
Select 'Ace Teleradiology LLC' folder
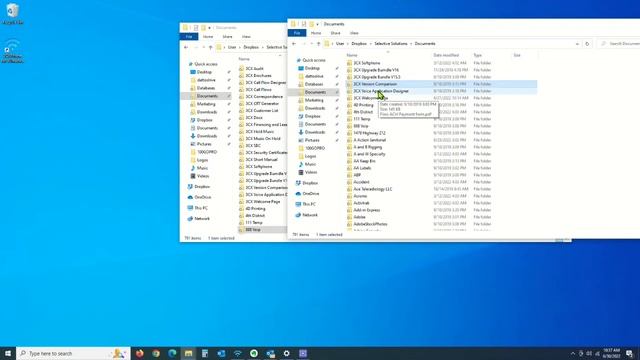tap(372, 189)
